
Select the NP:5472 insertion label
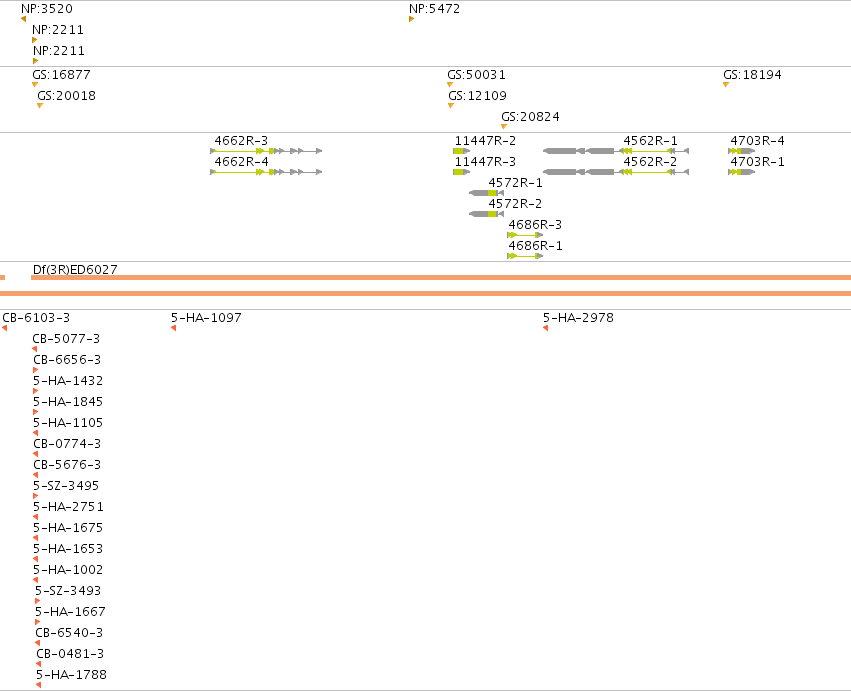point(434,9)
